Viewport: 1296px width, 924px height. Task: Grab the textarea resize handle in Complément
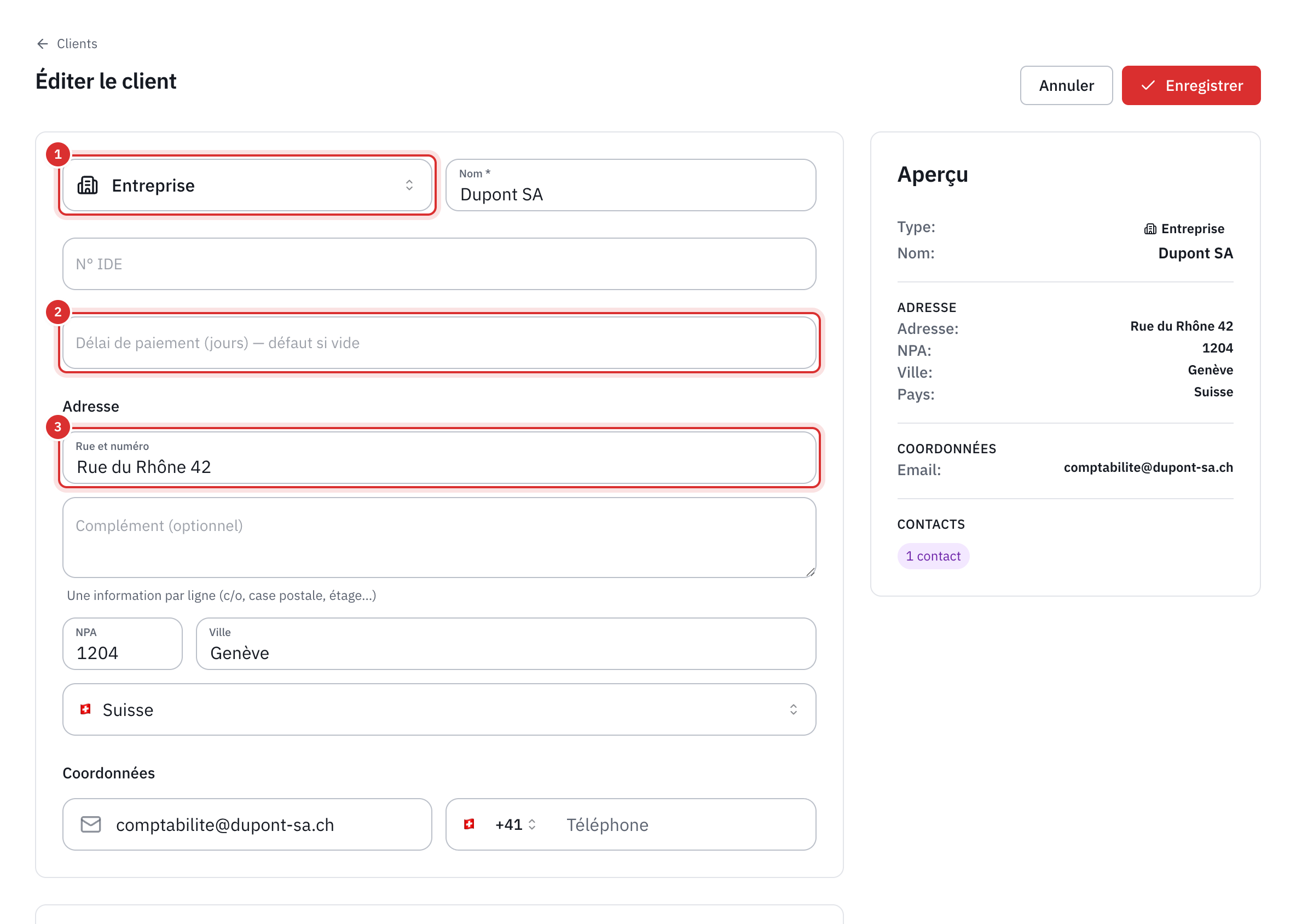pos(810,572)
